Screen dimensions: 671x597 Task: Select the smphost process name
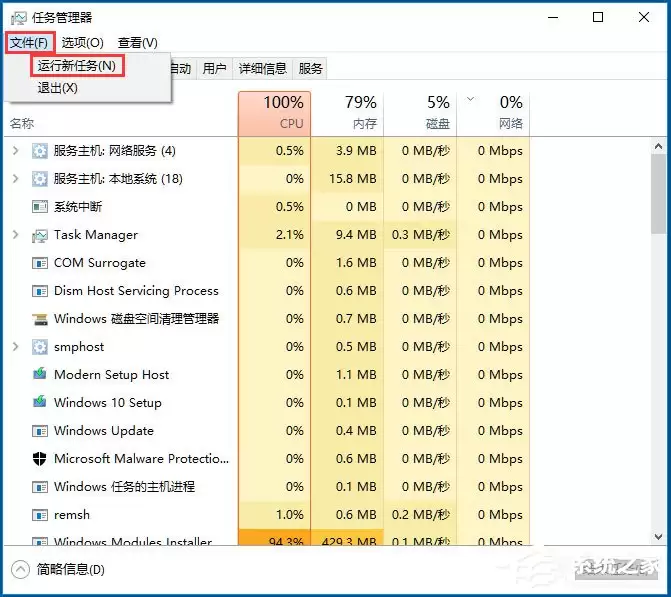pos(79,347)
